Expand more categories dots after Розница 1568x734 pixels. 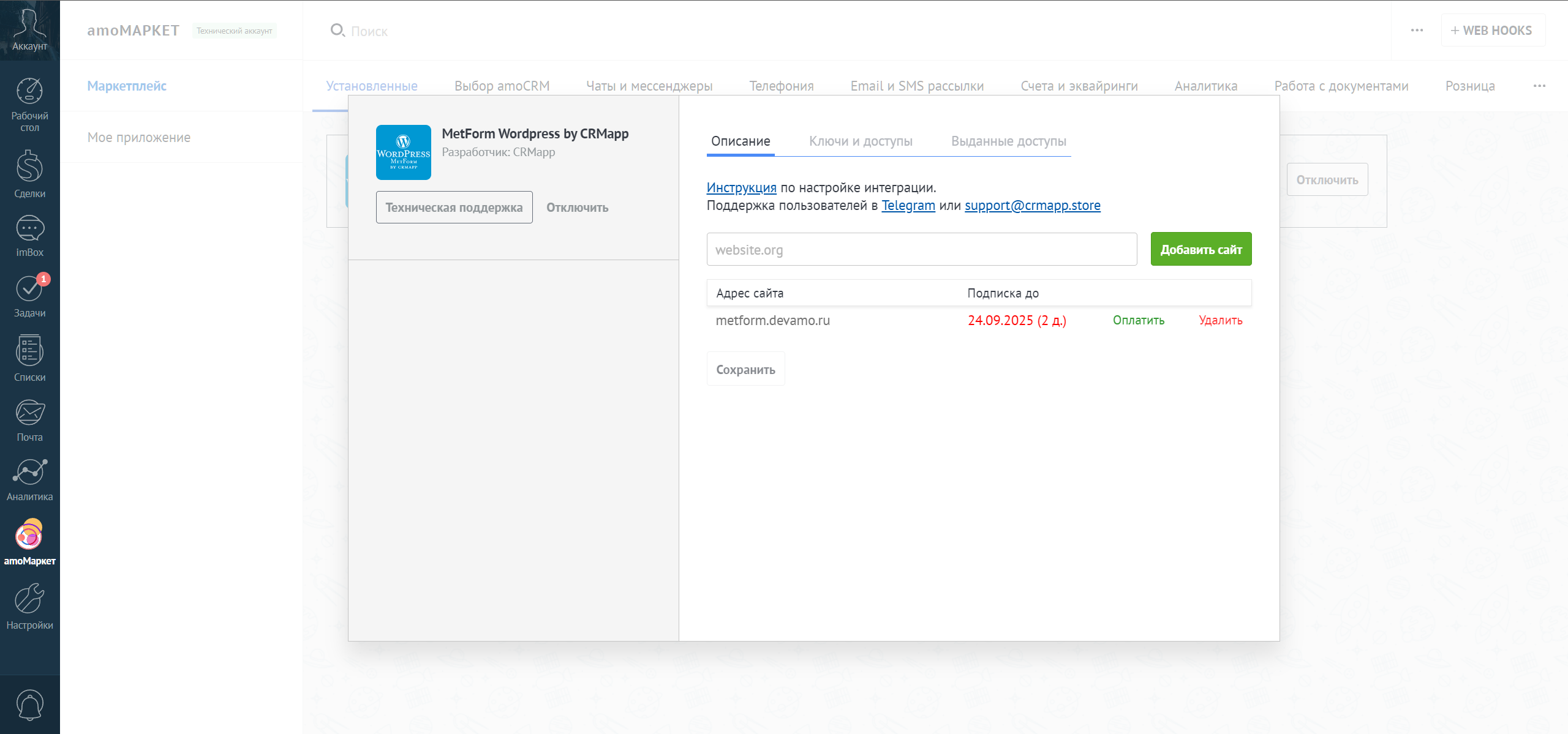click(1539, 86)
